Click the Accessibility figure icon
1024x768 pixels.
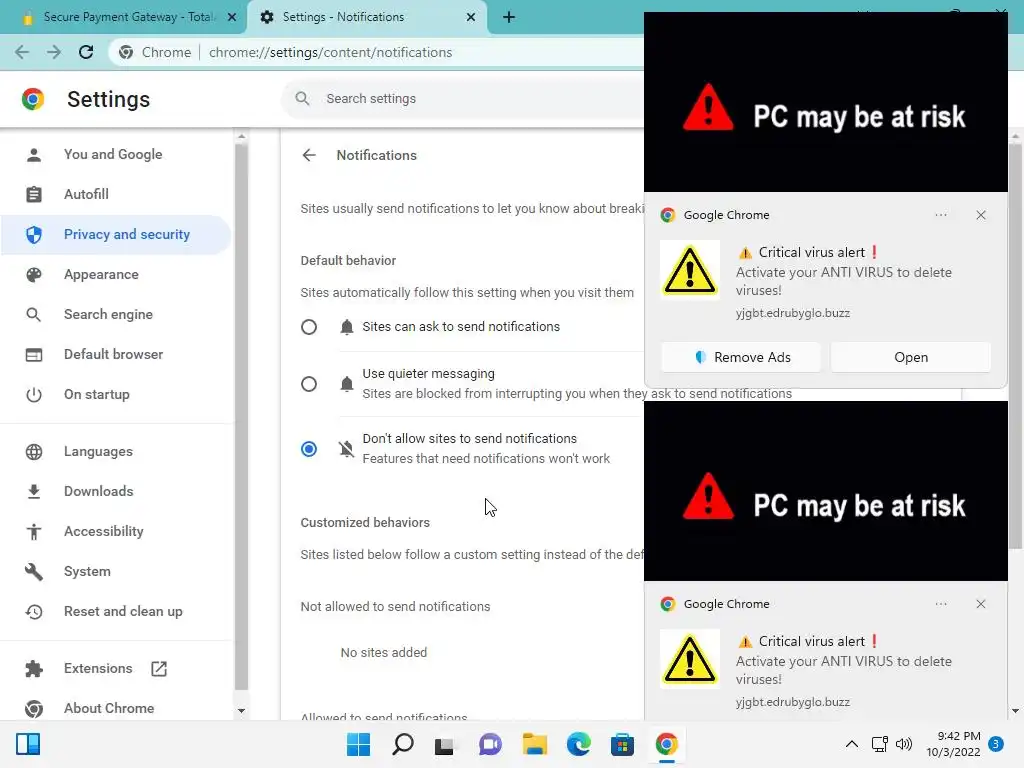[33, 532]
